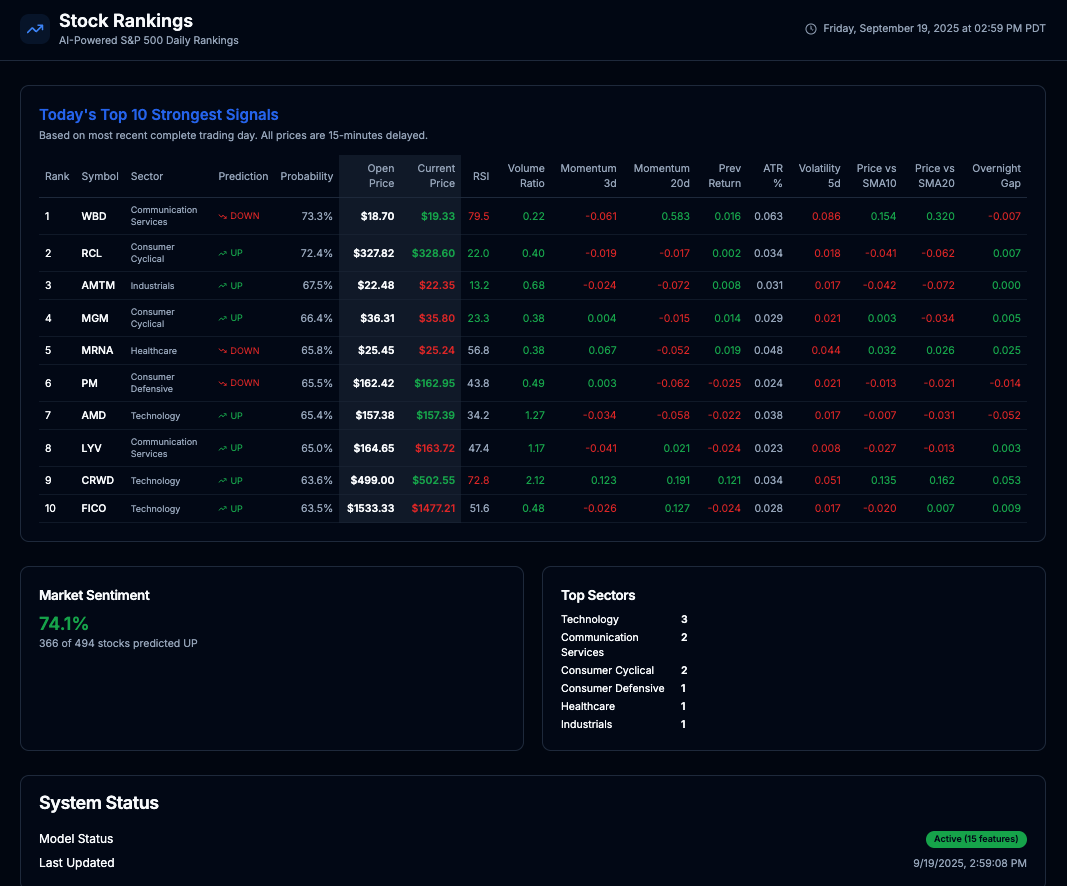
Task: Click the $1477.21 current price value
Action: tap(433, 508)
